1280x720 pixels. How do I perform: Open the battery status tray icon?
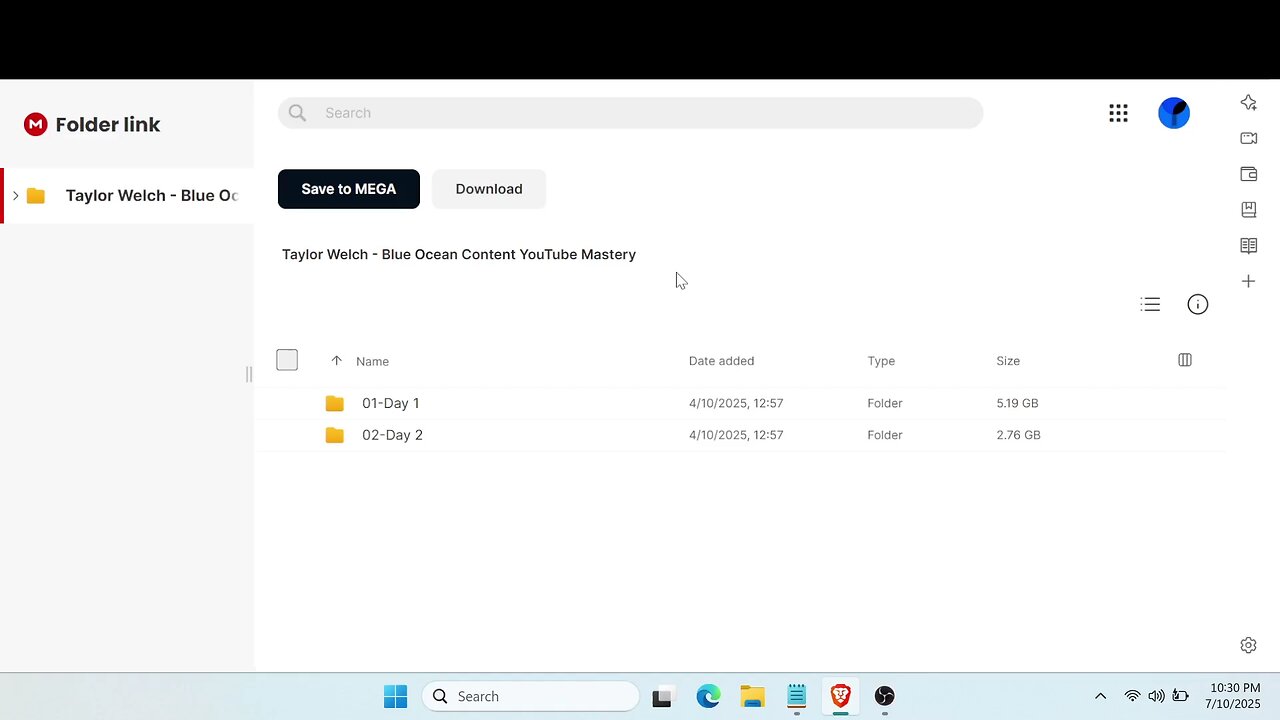(x=1180, y=696)
